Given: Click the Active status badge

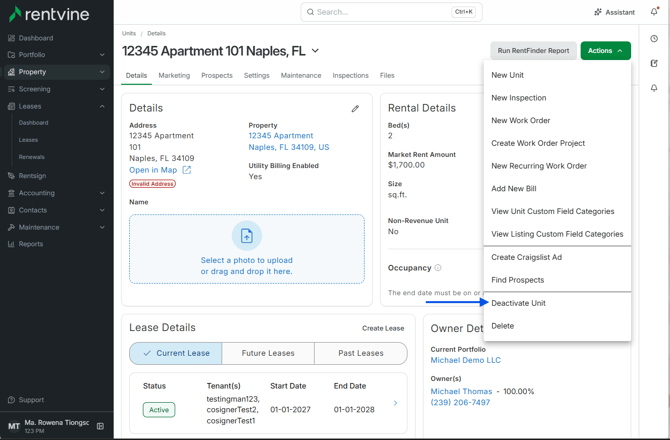Looking at the screenshot, I should click(x=159, y=410).
